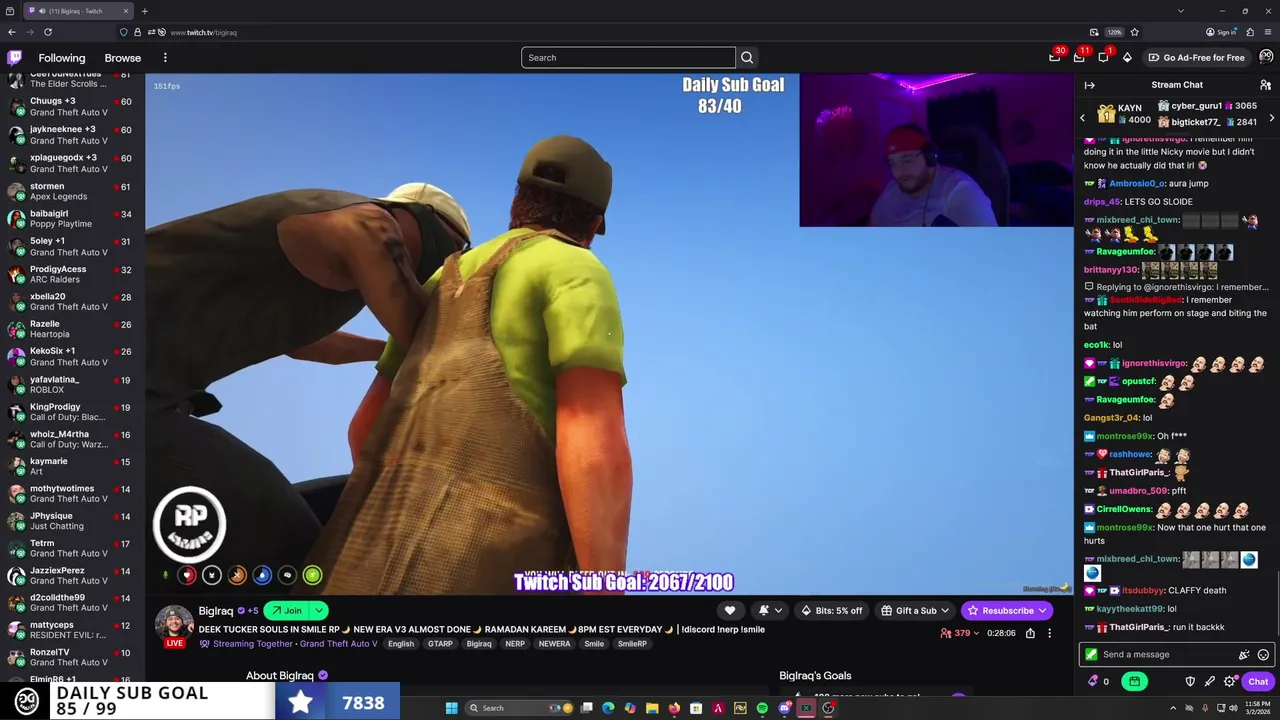
Task: Click Go Ad-Free for Free
Action: pos(1196,57)
